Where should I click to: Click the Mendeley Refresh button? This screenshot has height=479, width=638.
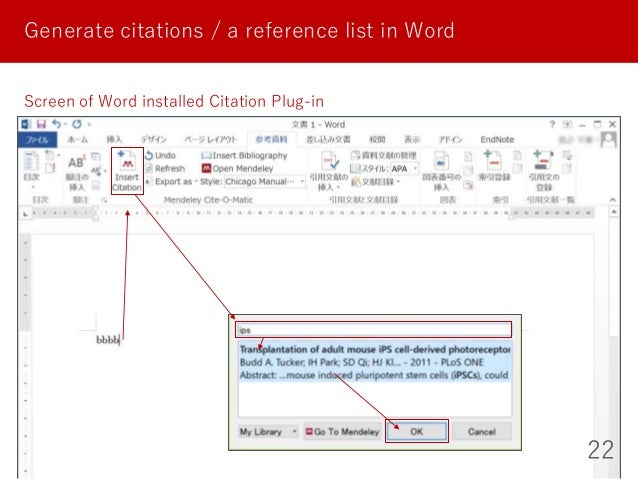tap(165, 168)
